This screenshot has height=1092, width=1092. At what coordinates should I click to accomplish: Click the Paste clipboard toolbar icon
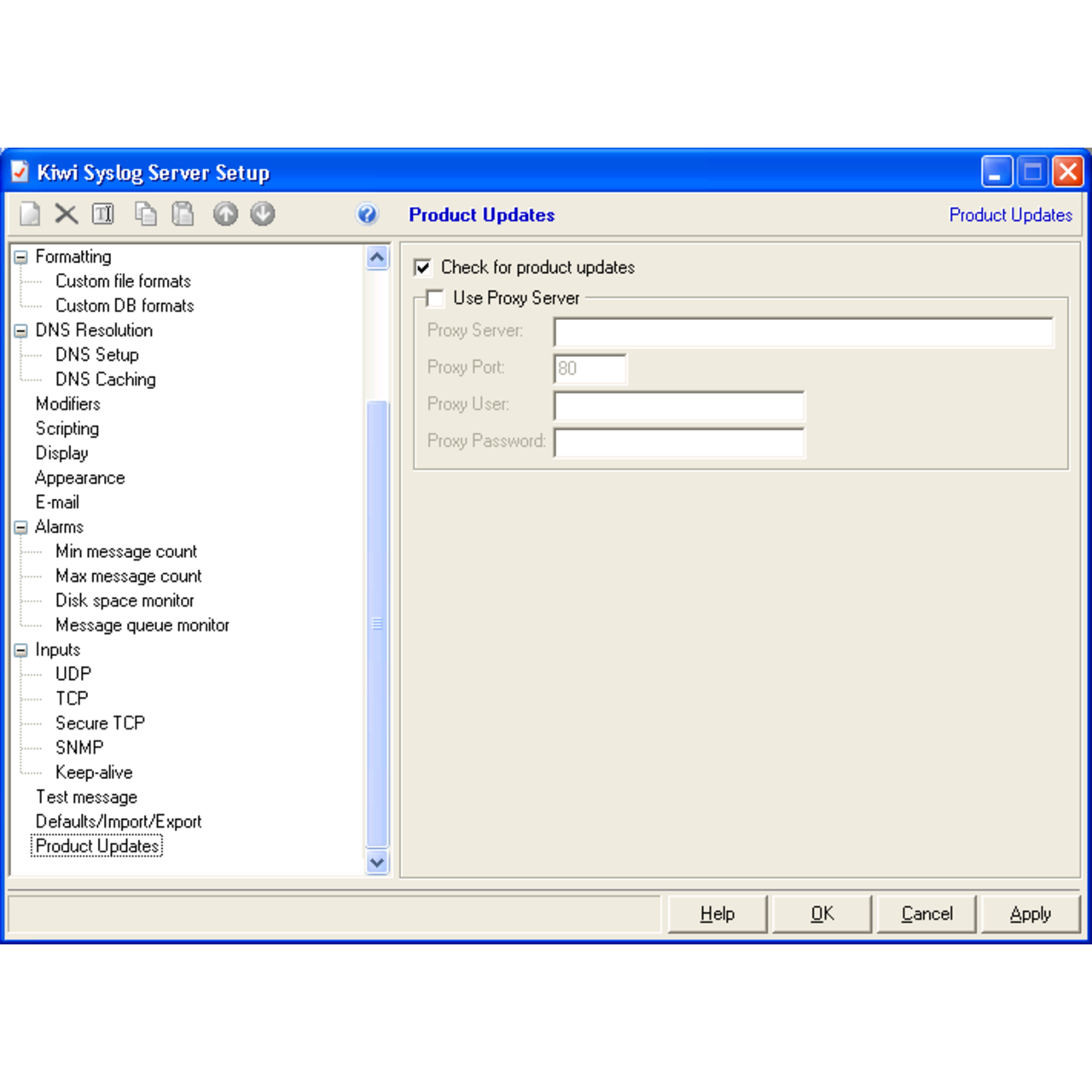[183, 213]
